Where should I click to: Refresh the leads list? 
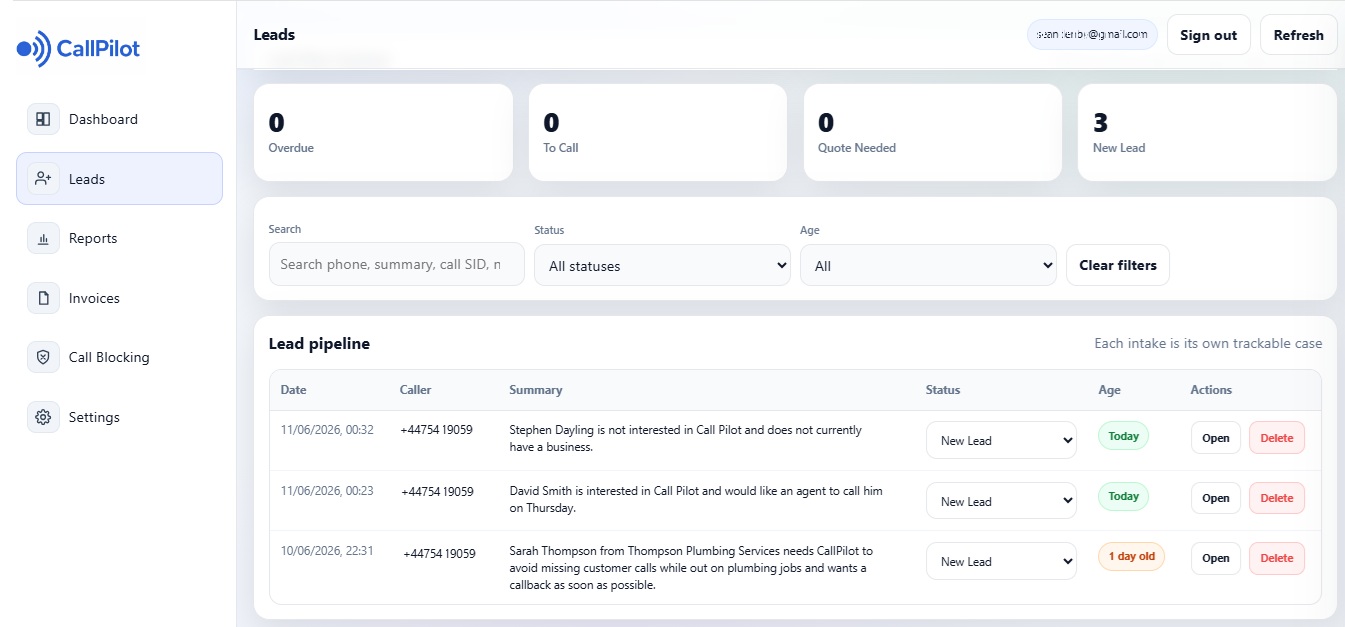point(1298,35)
